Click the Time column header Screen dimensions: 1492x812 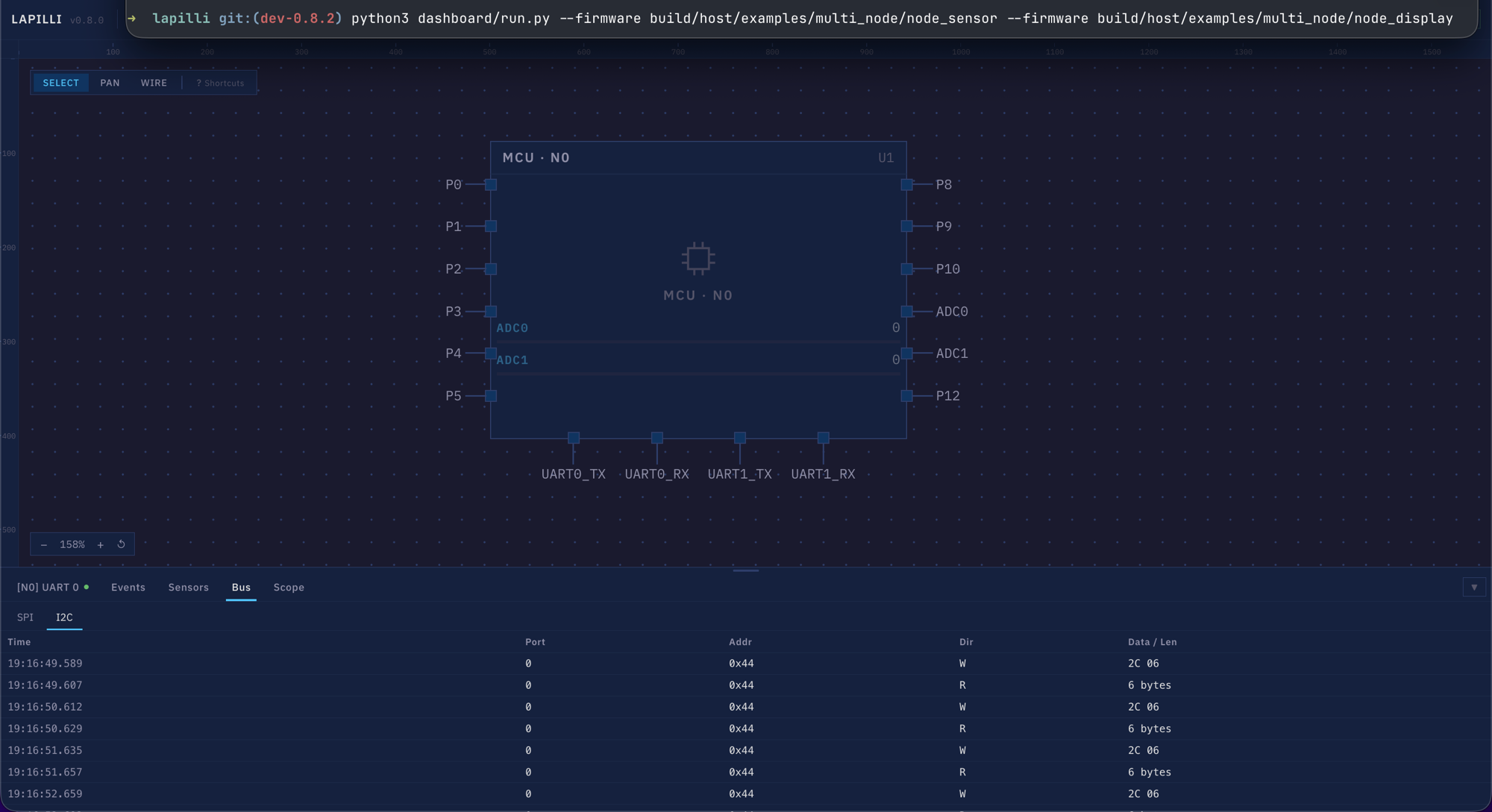click(x=19, y=642)
